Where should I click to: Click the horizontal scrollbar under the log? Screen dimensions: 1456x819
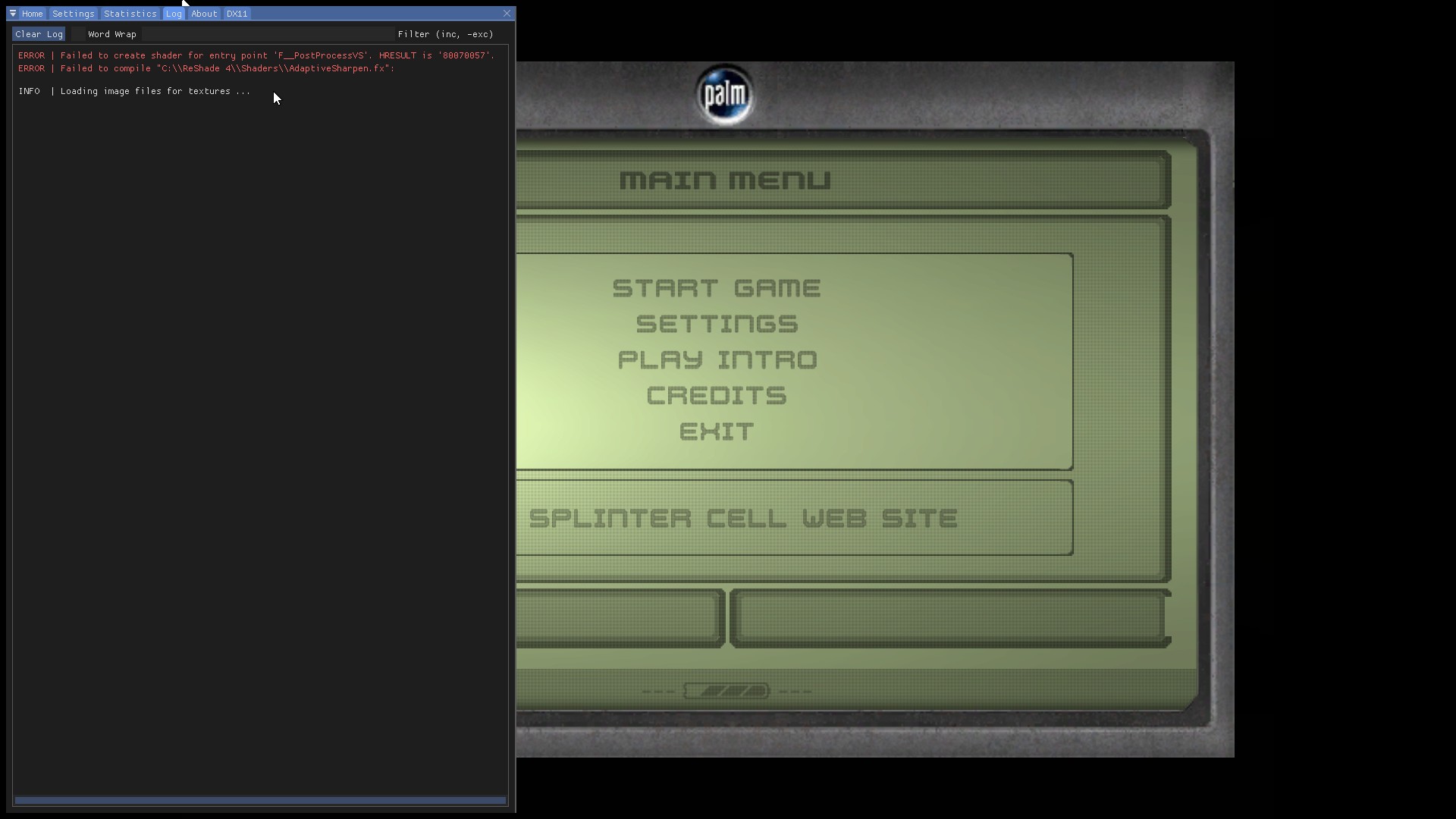(260, 800)
